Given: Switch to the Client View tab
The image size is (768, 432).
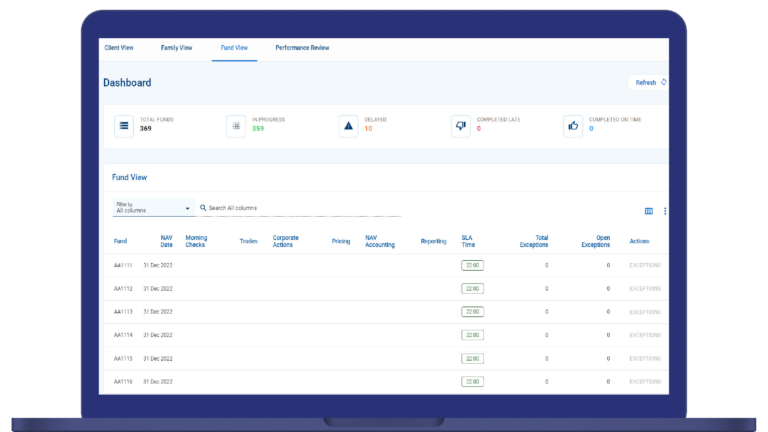Looking at the screenshot, I should pyautogui.click(x=119, y=48).
